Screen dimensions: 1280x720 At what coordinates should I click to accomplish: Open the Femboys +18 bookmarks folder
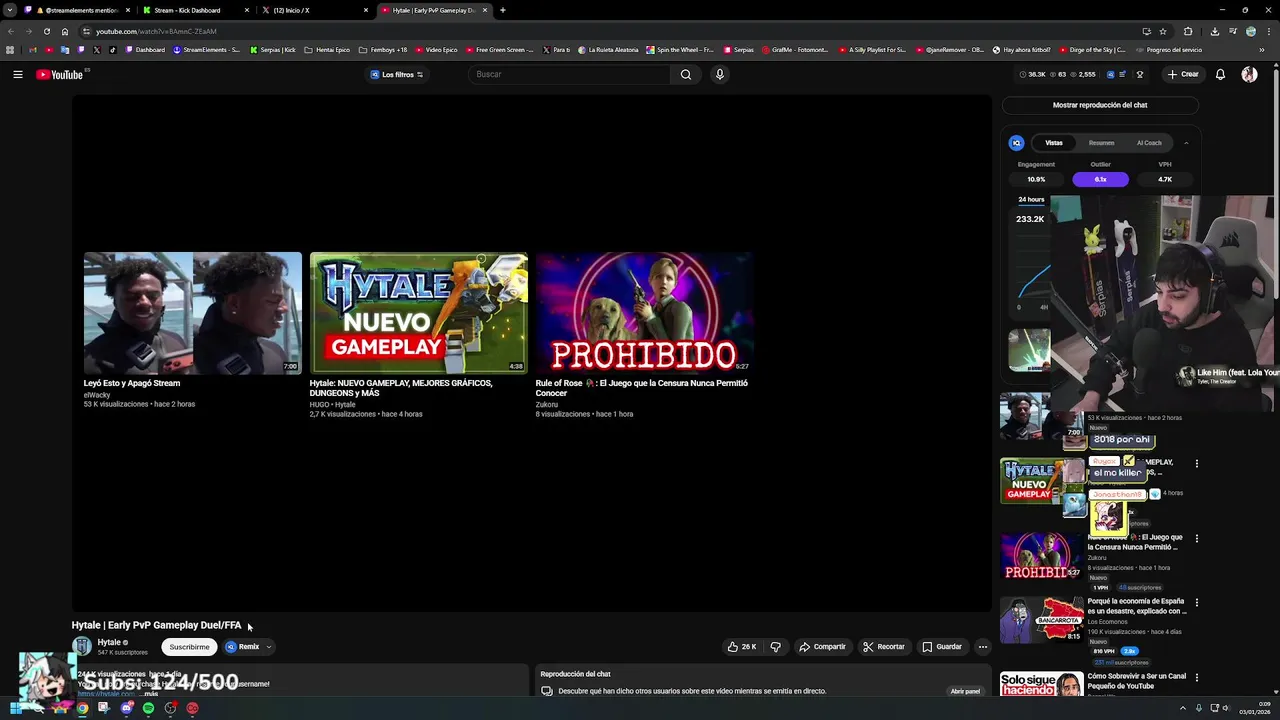click(x=383, y=50)
